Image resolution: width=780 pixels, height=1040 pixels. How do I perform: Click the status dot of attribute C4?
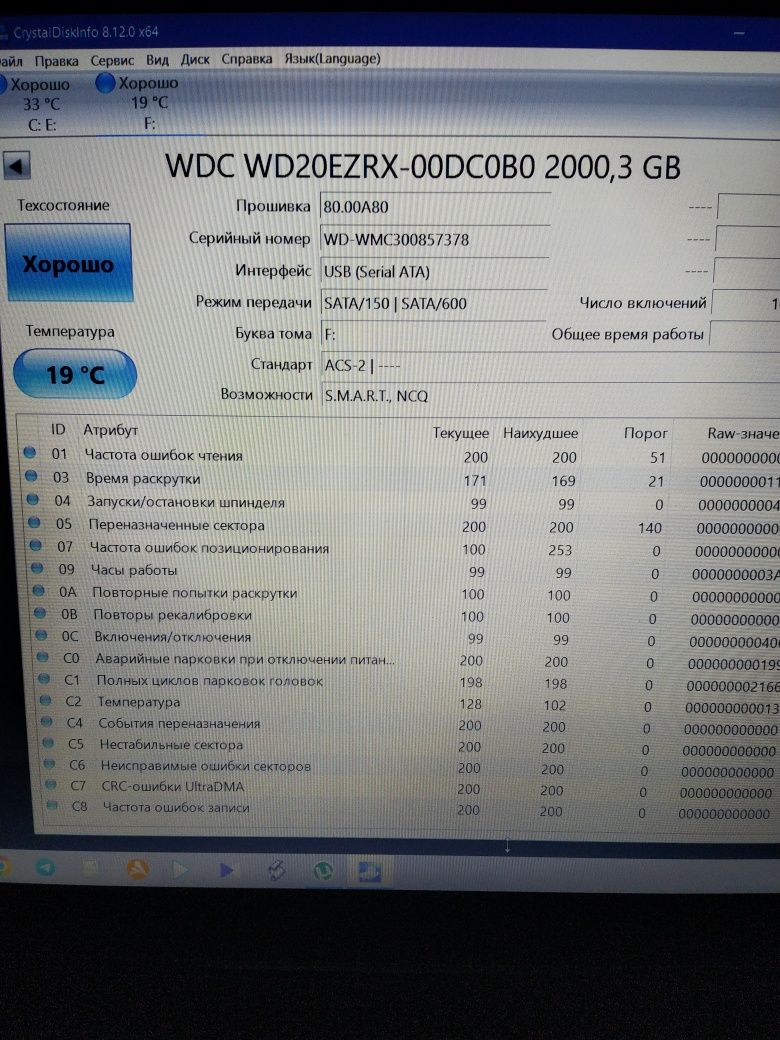46,721
